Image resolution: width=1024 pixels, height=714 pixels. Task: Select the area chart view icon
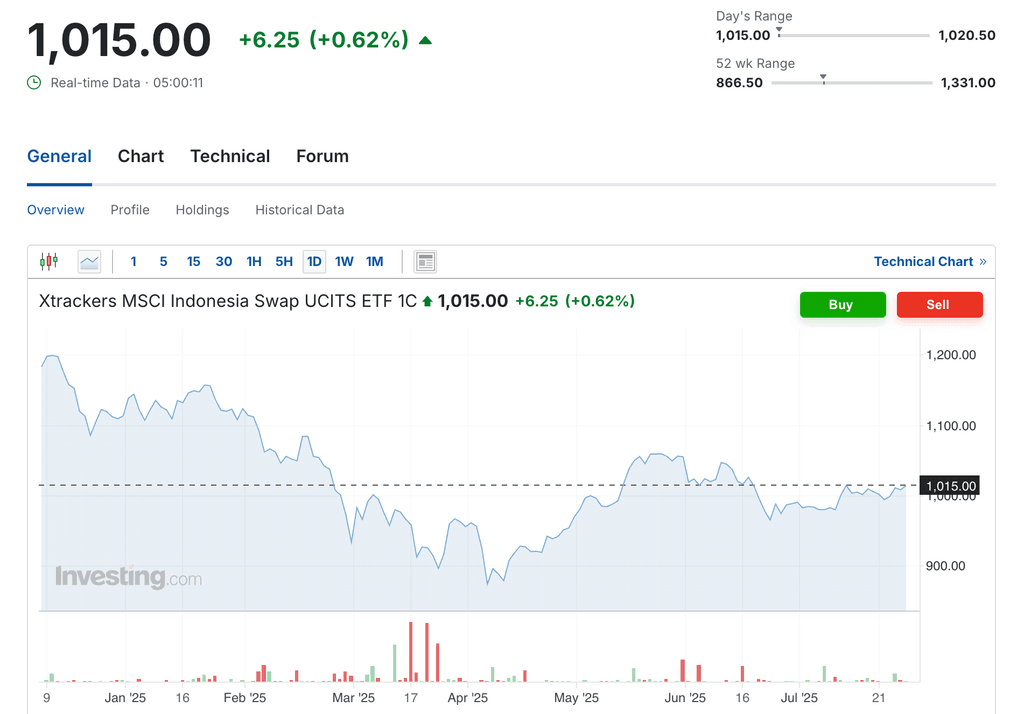tap(89, 261)
